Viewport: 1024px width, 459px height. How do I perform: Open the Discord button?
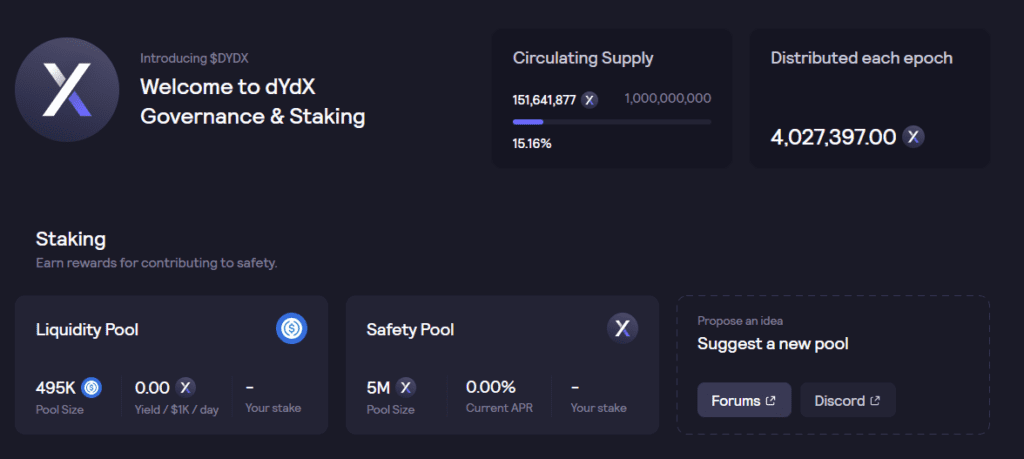pos(848,400)
